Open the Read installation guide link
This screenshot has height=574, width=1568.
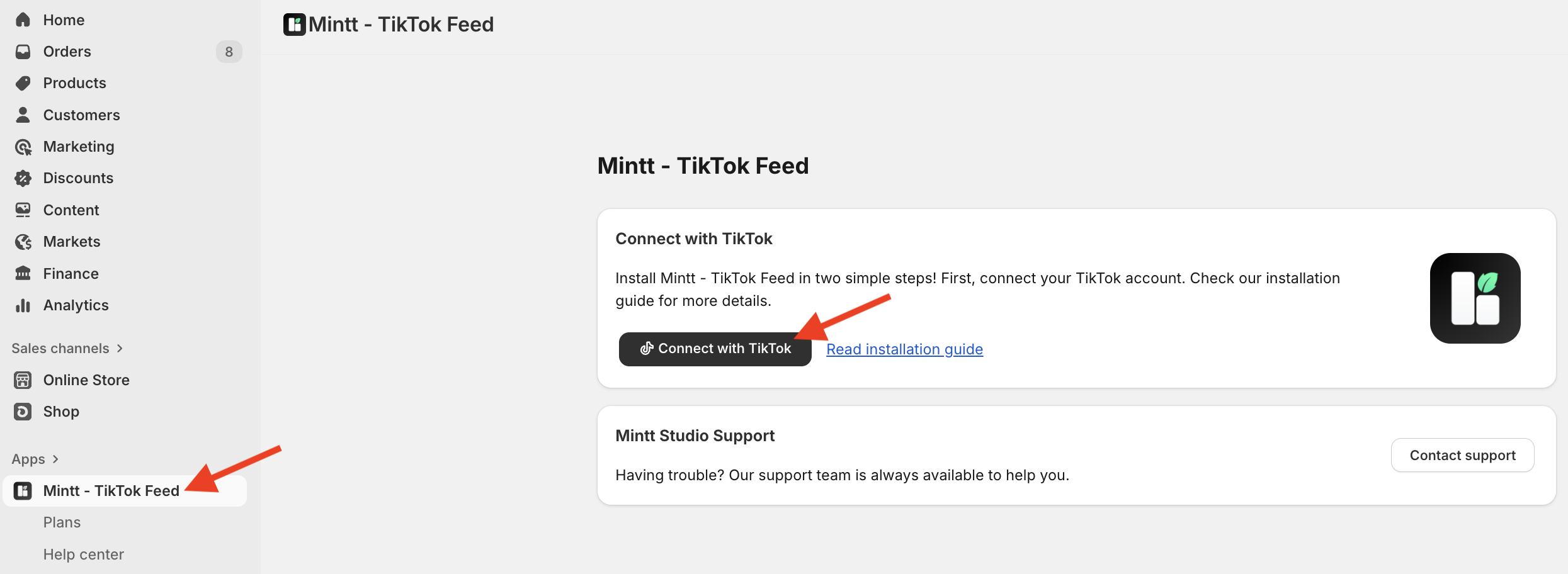coord(904,349)
